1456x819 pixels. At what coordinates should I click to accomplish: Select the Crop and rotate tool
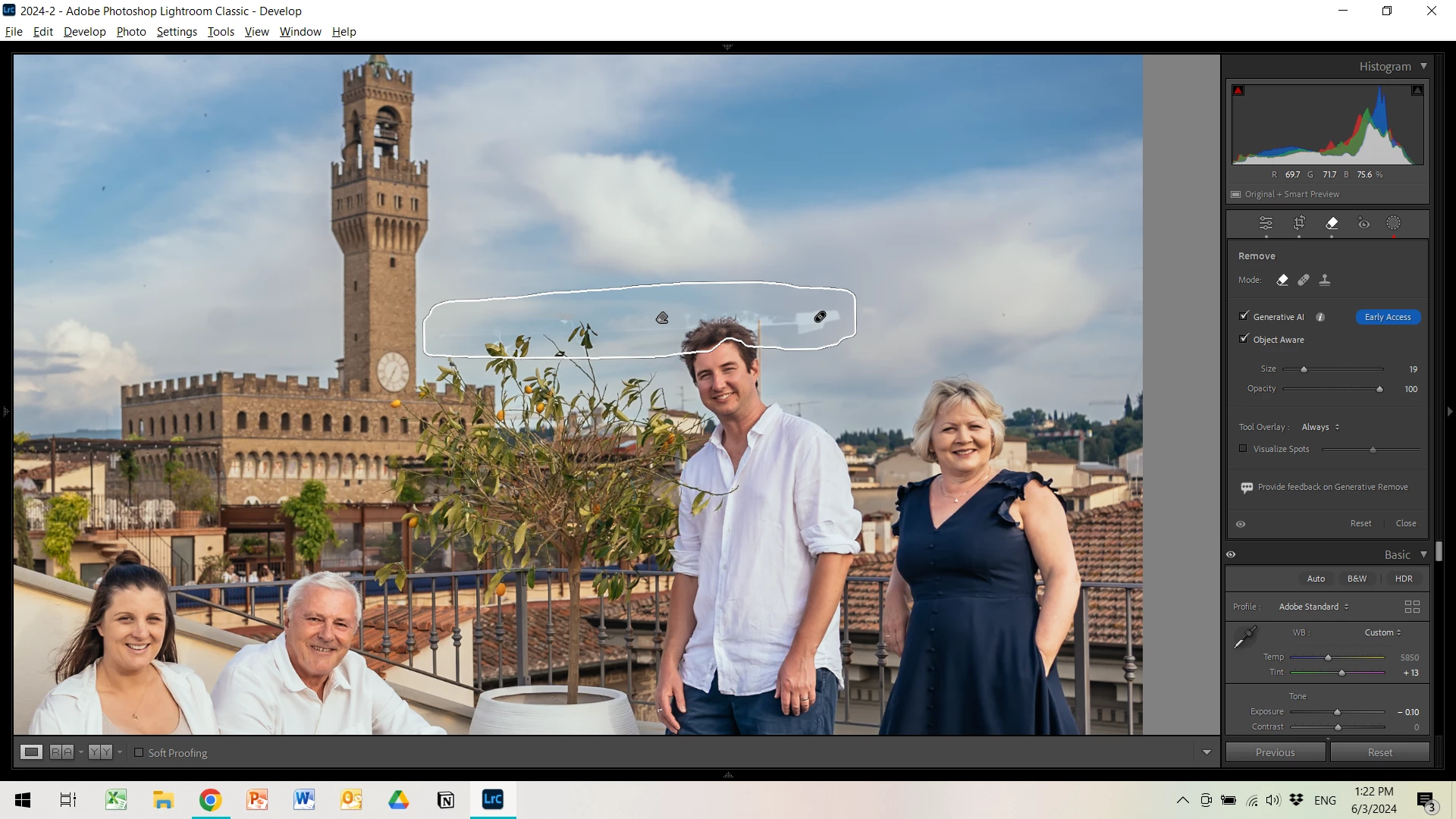coord(1299,223)
